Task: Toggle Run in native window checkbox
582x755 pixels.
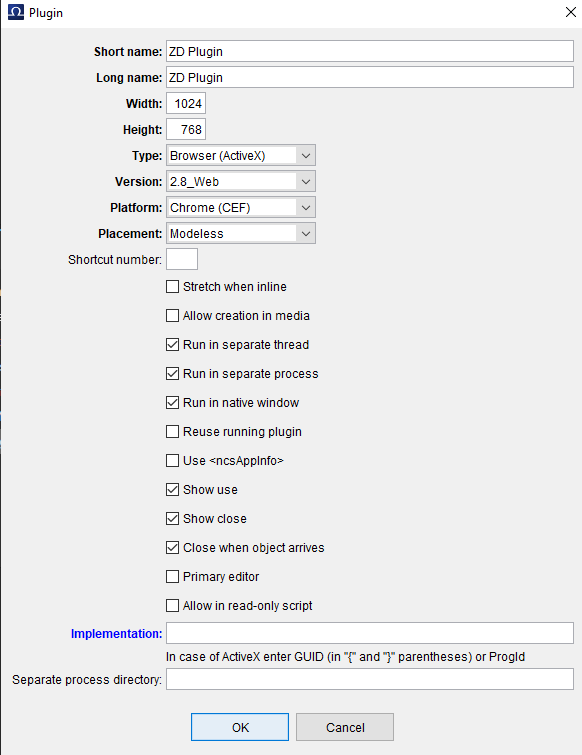Action: (172, 403)
